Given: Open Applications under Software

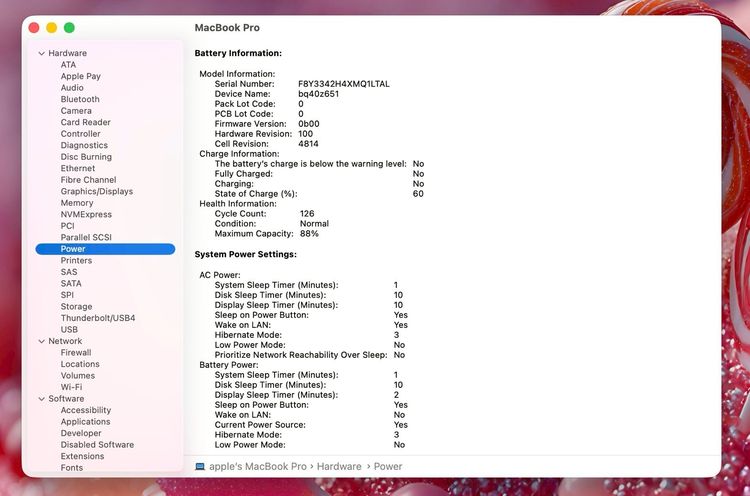Looking at the screenshot, I should [x=85, y=421].
